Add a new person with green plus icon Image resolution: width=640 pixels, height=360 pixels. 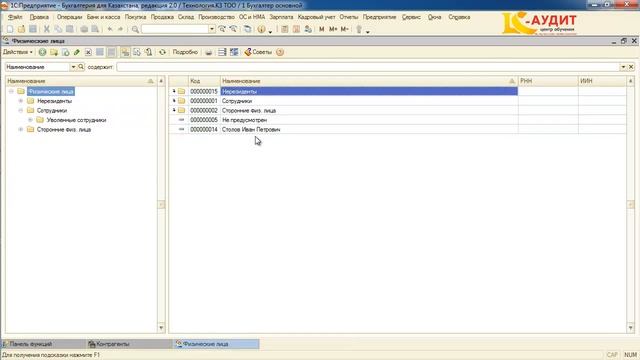coord(42,52)
